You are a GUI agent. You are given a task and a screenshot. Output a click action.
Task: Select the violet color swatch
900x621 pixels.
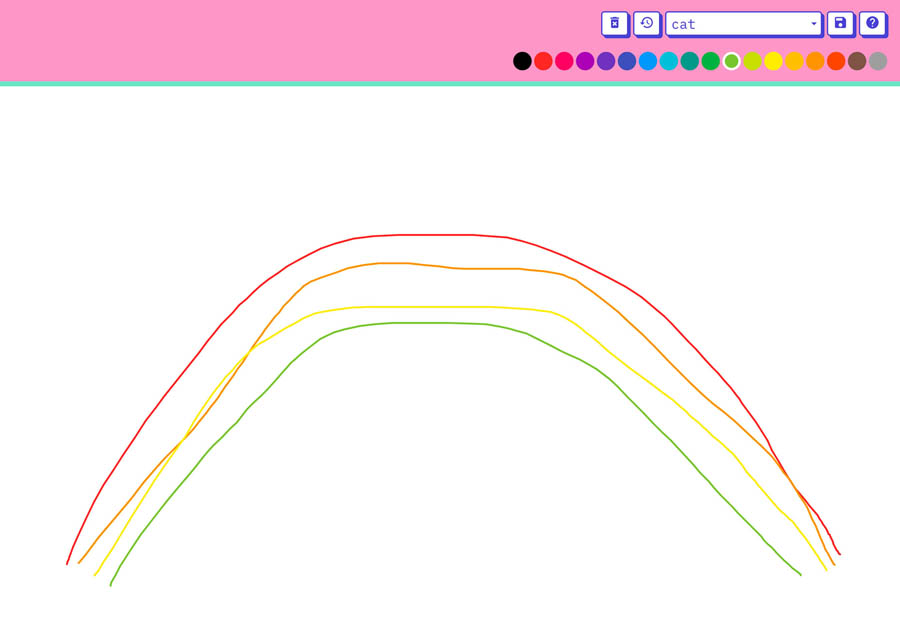[606, 61]
